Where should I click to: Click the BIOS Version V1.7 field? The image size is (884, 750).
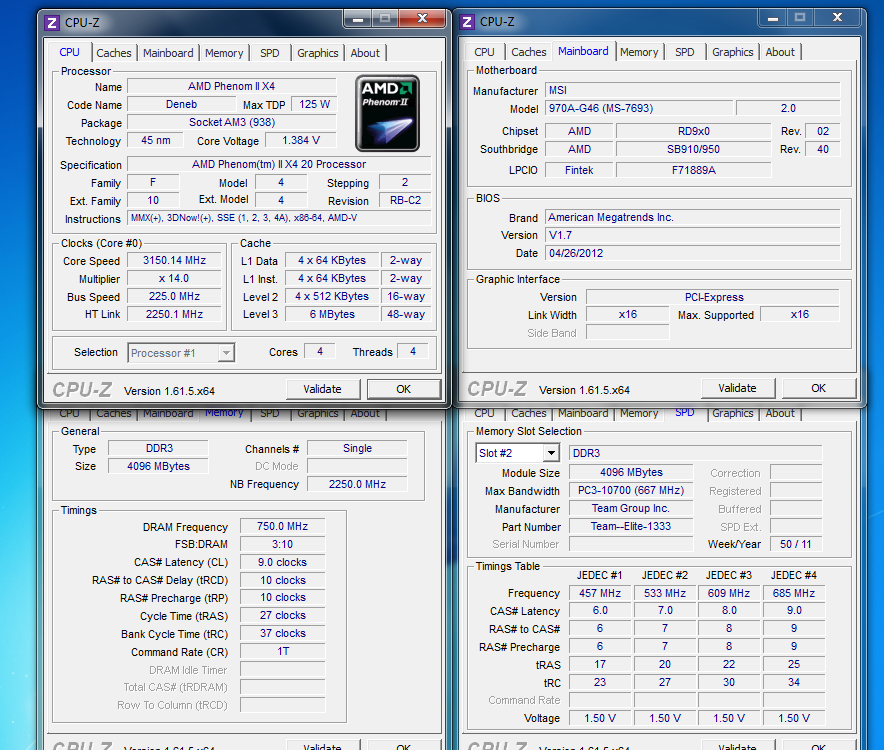(x=692, y=235)
